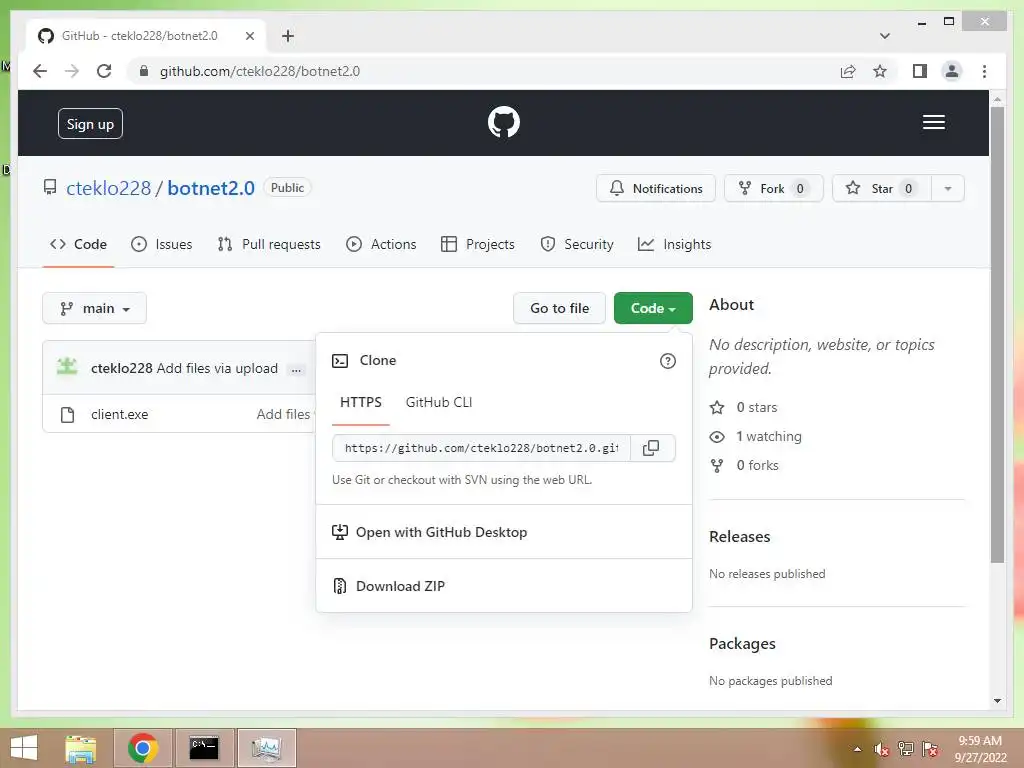1024x768 pixels.
Task: Open the Clone help question-mark icon
Action: point(667,361)
